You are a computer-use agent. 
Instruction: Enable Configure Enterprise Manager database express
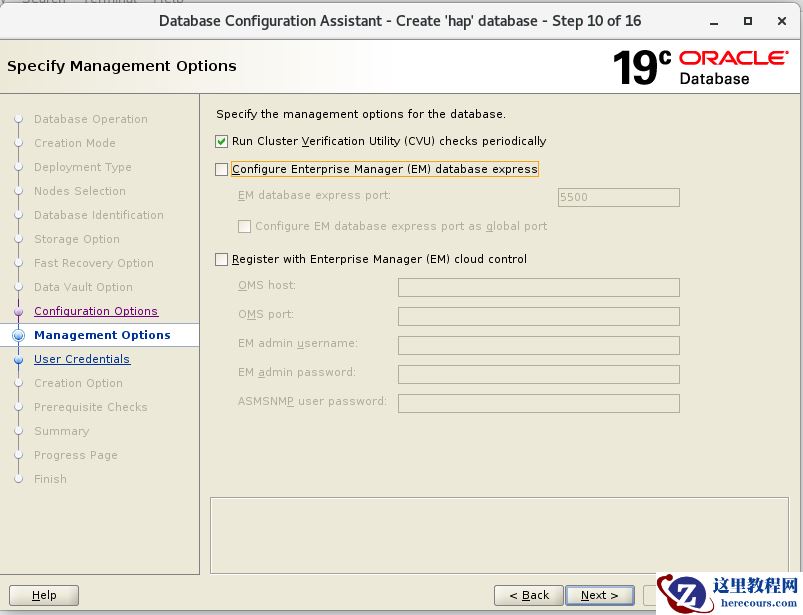[x=221, y=169]
